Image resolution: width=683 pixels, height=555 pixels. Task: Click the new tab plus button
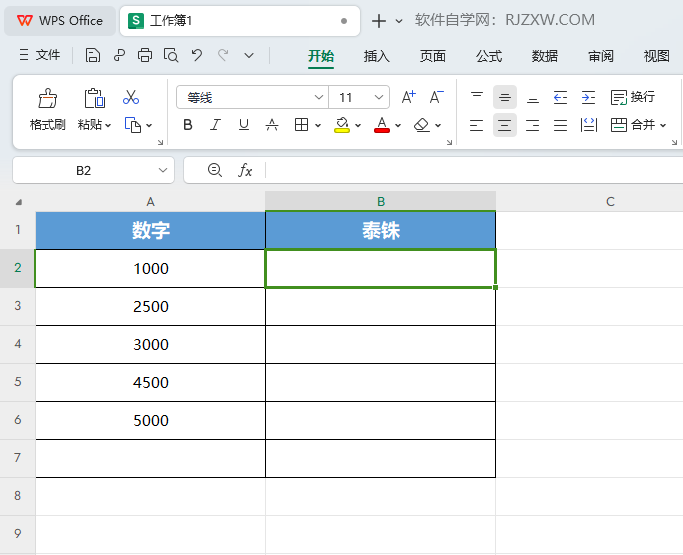(x=379, y=20)
